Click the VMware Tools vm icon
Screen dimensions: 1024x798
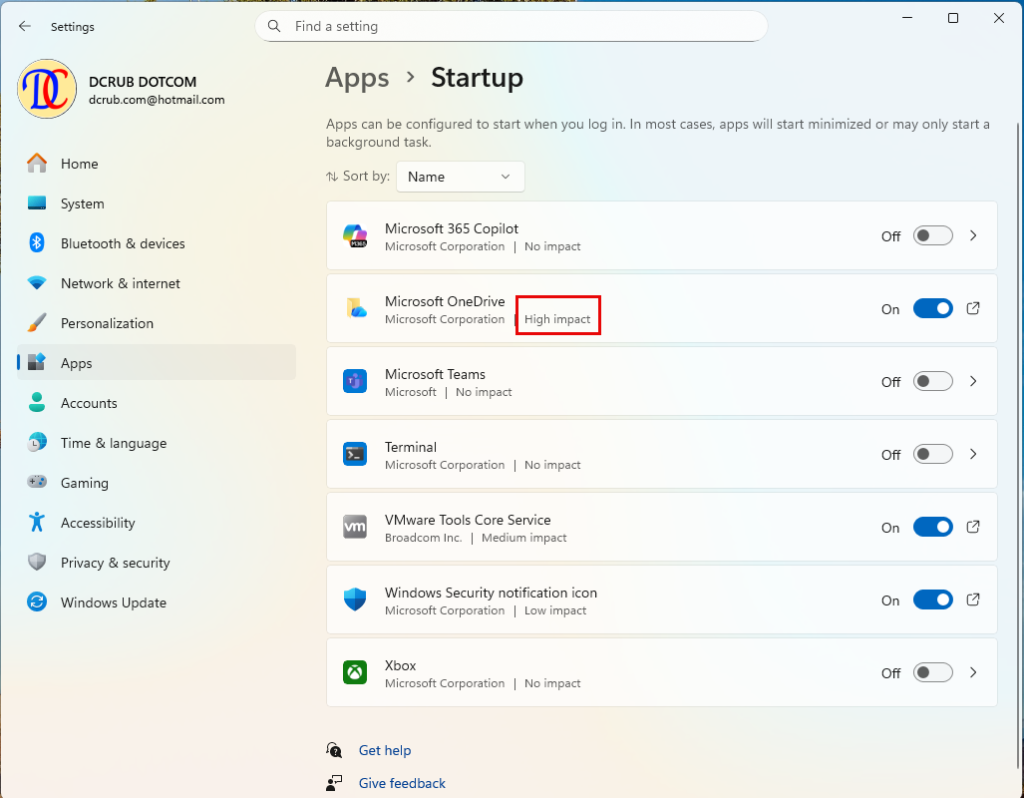pyautogui.click(x=355, y=527)
